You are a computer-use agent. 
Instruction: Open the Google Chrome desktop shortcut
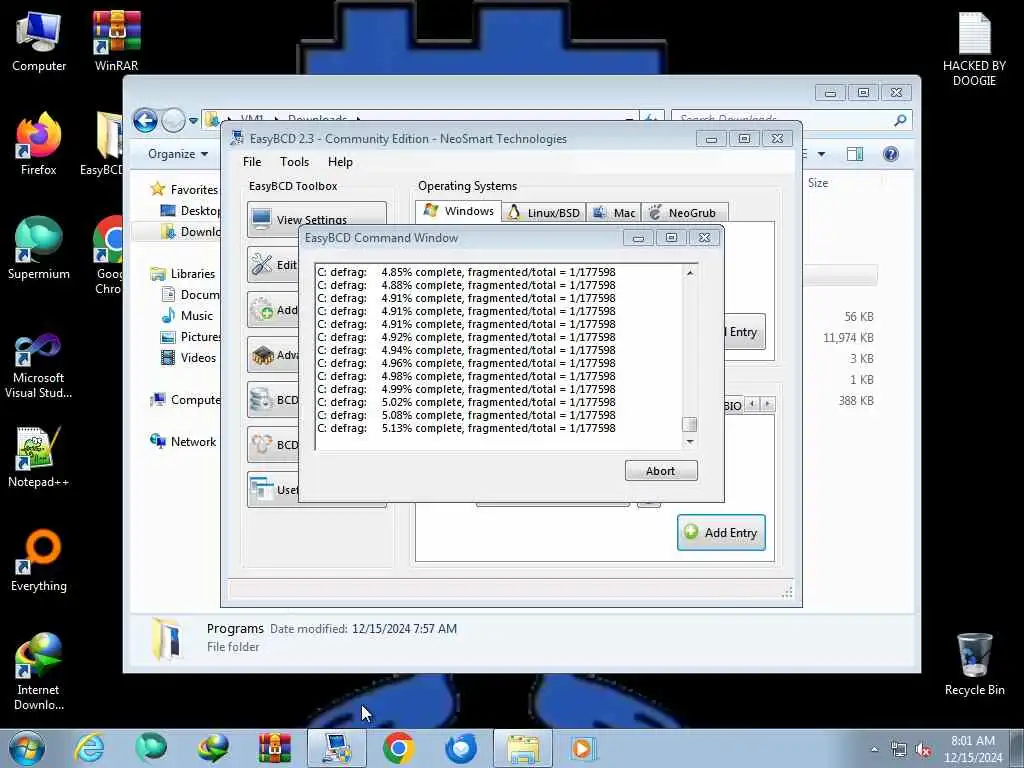click(x=108, y=256)
